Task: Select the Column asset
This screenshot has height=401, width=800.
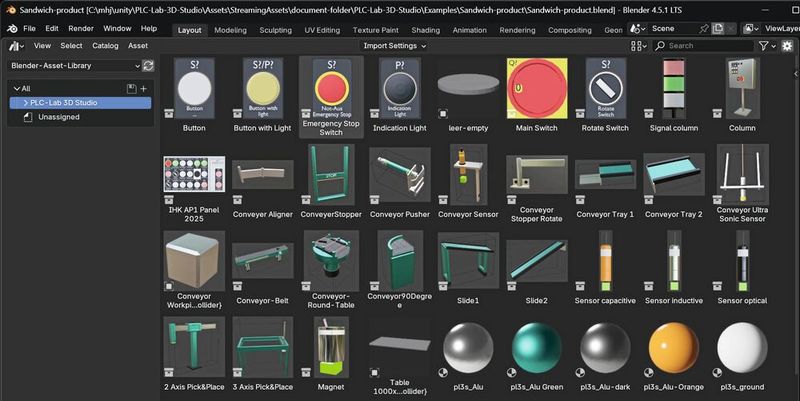Action: tap(742, 95)
